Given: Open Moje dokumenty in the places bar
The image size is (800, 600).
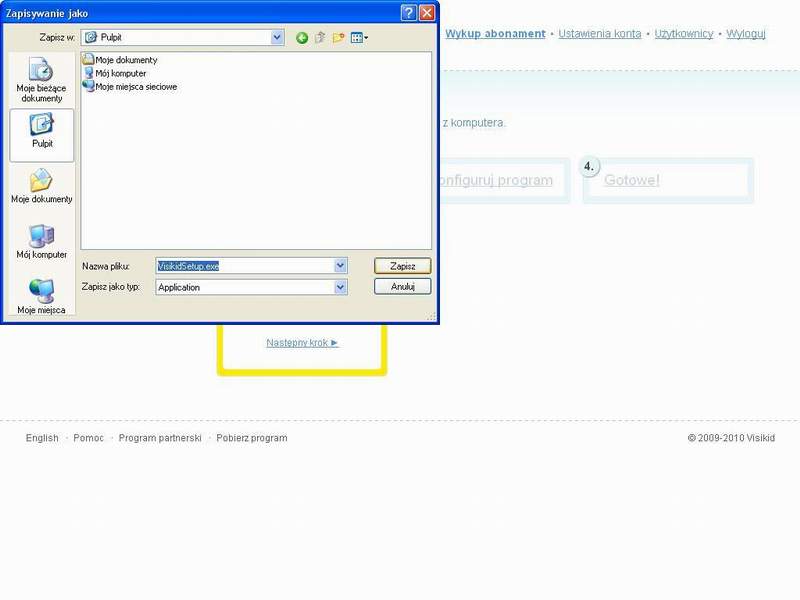Looking at the screenshot, I should (42, 186).
